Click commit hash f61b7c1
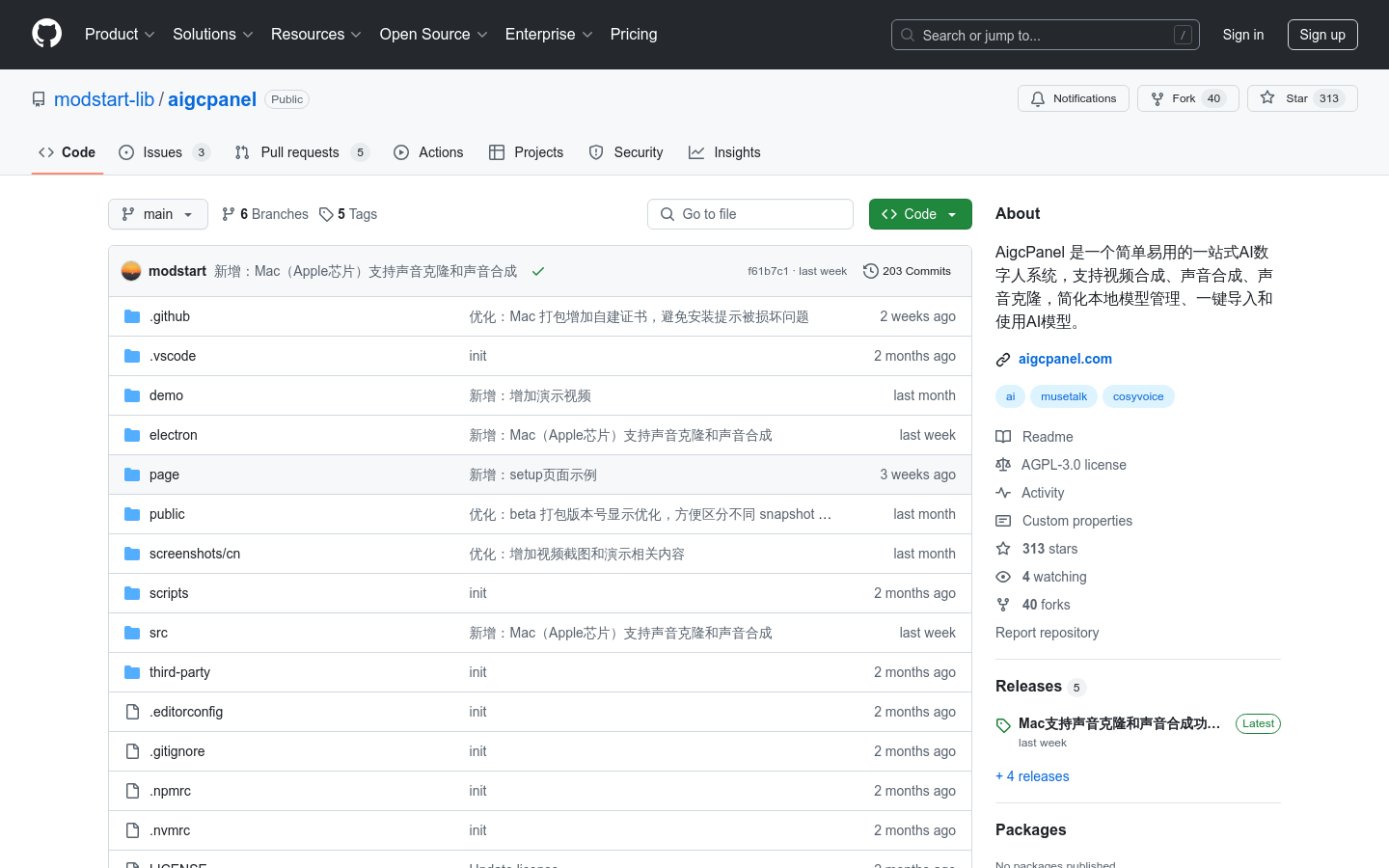This screenshot has height=868, width=1389. [x=768, y=271]
